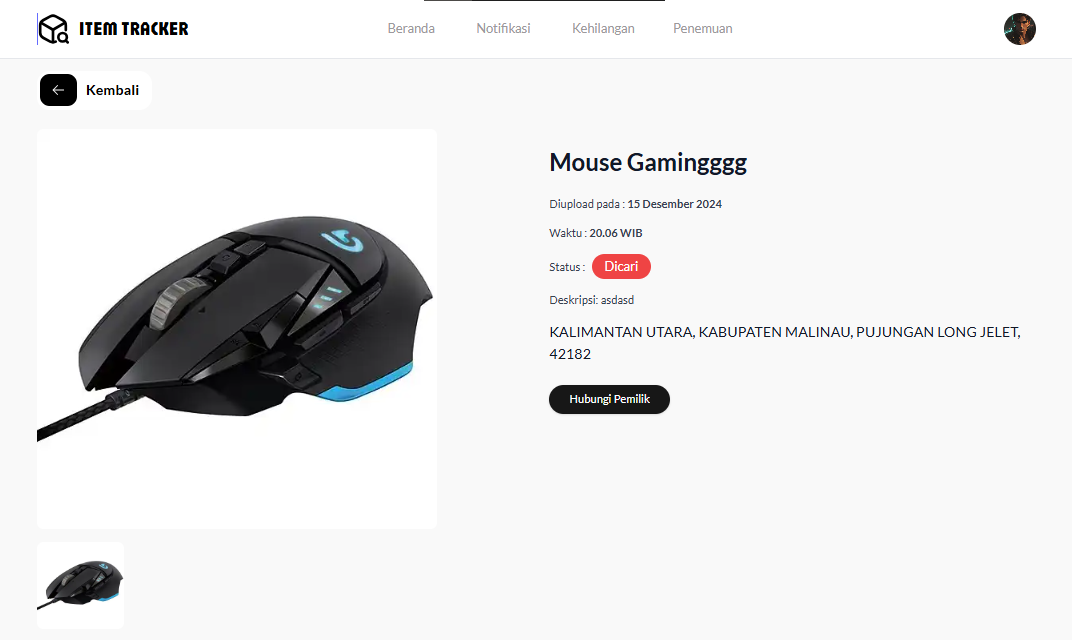Click the black back arrow icon
Viewport: 1072px width, 640px height.
pos(58,90)
